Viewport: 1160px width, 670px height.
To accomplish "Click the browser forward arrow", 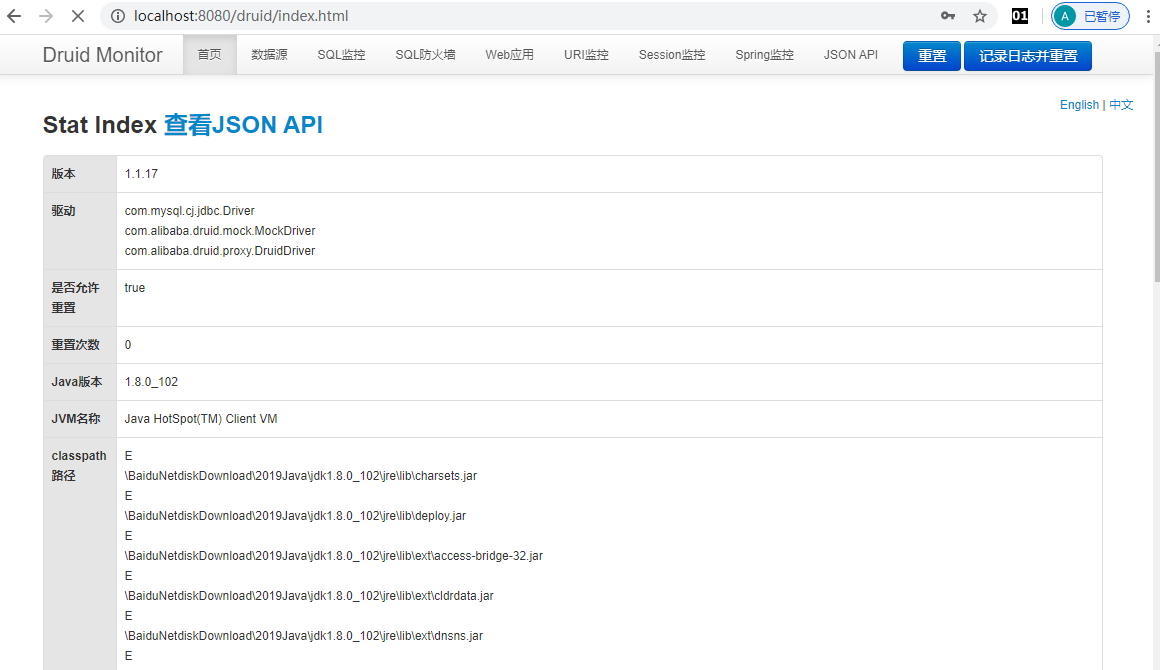I will (x=46, y=16).
